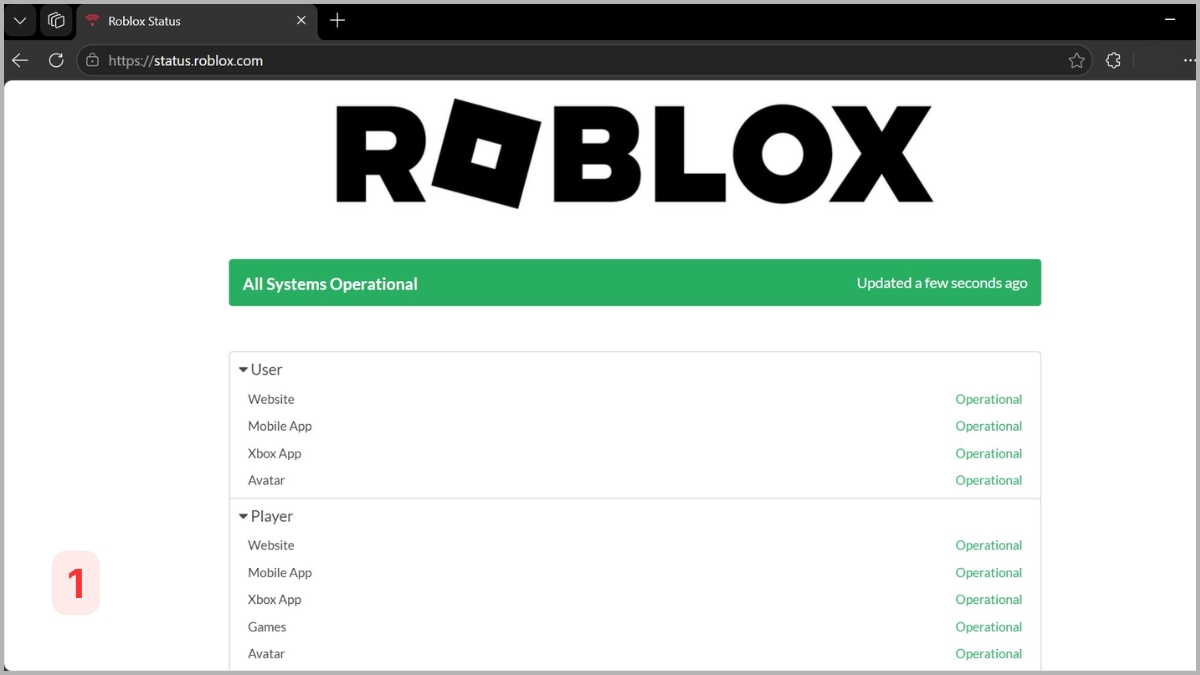
Task: Select Website under the User section
Action: pyautogui.click(x=271, y=399)
